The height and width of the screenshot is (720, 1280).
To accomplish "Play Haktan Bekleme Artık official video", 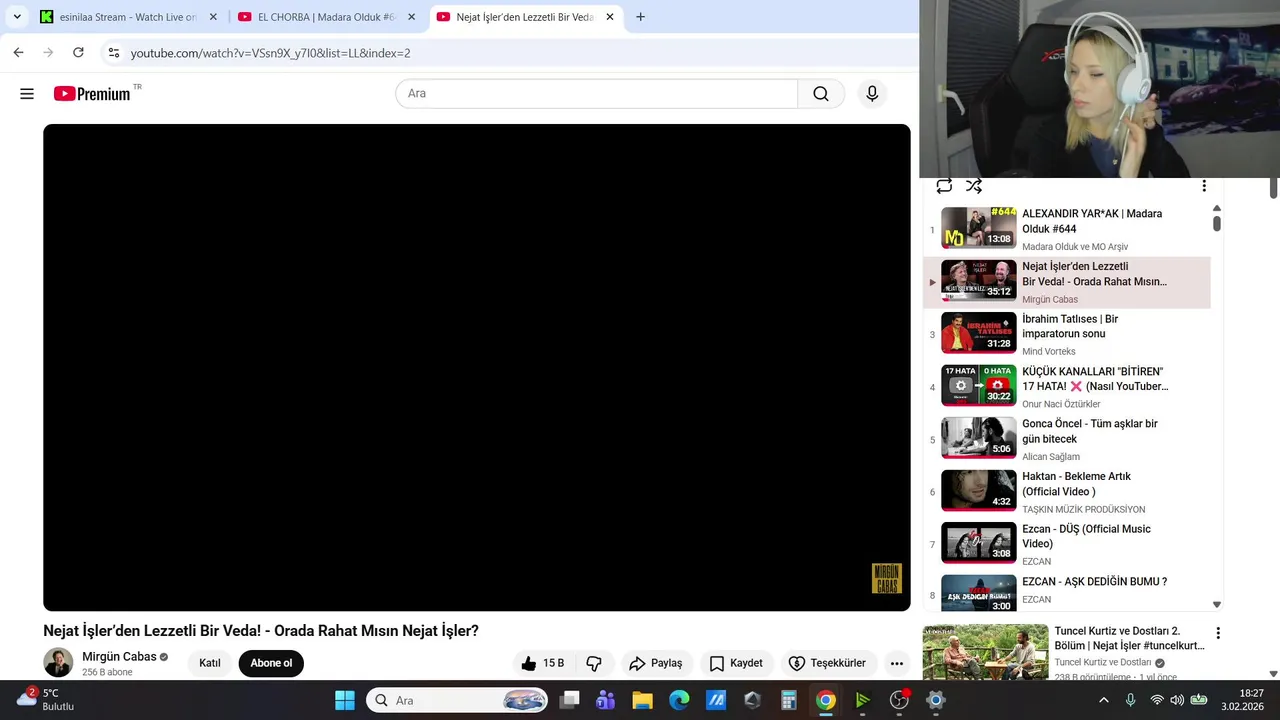I will [1066, 491].
